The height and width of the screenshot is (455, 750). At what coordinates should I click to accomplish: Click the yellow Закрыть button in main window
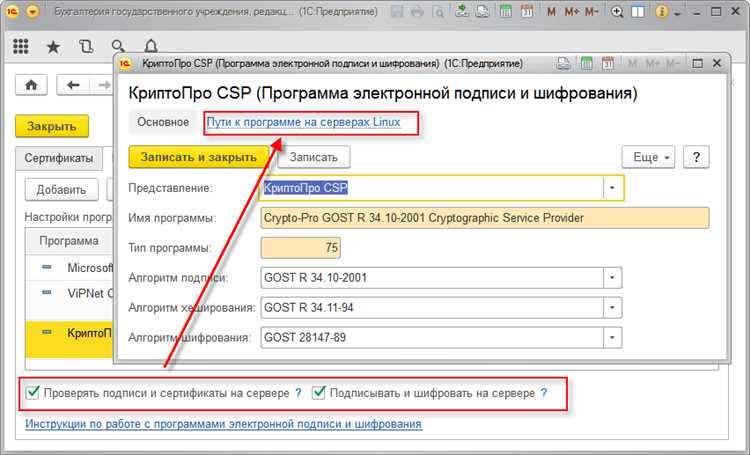[x=52, y=126]
